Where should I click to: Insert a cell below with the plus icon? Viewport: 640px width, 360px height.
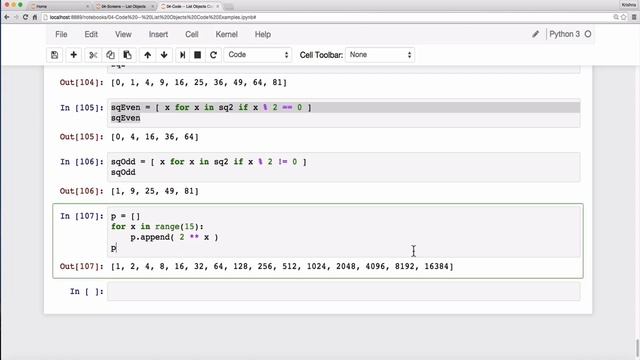click(x=73, y=55)
